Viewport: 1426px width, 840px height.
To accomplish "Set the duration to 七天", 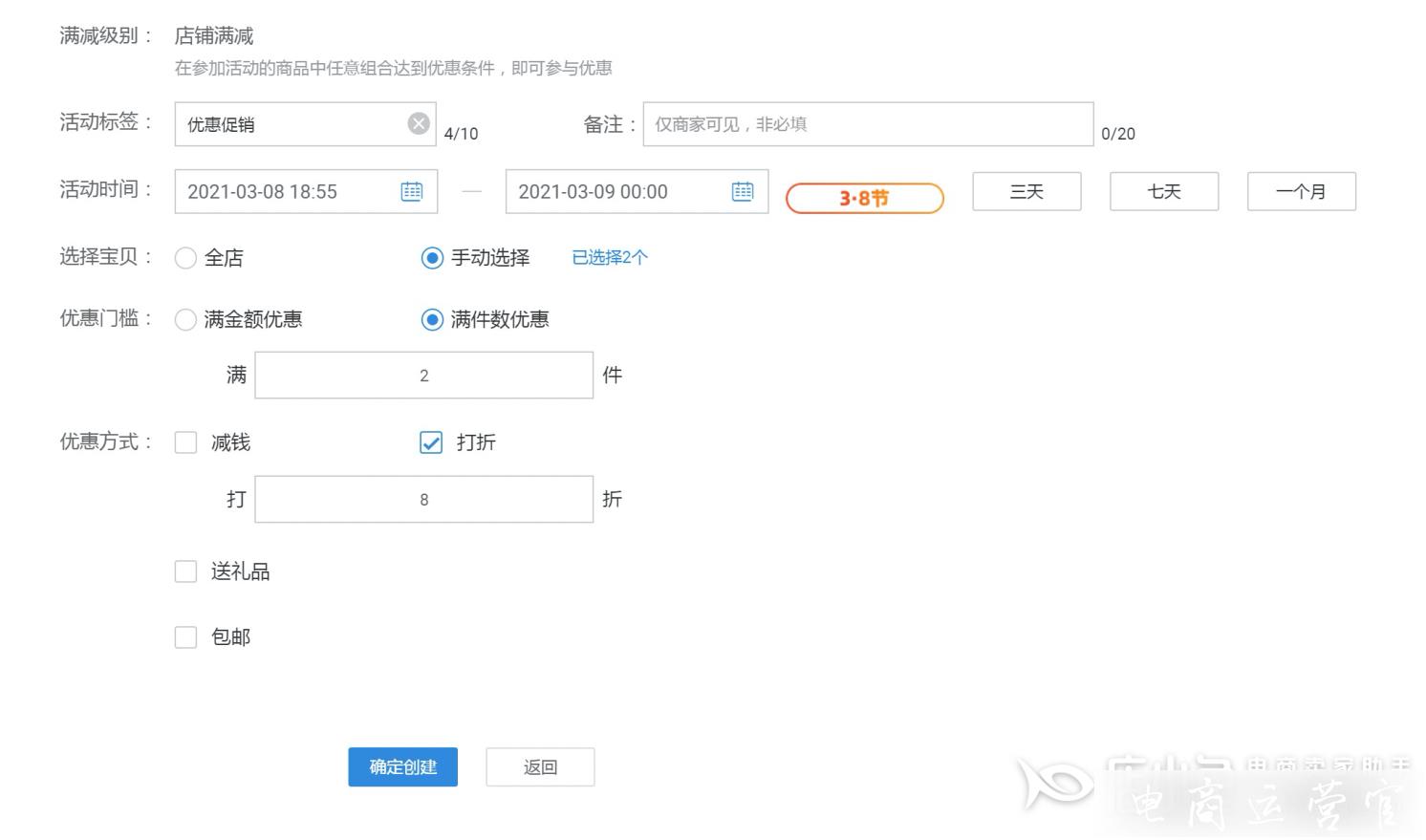I will pyautogui.click(x=1164, y=191).
